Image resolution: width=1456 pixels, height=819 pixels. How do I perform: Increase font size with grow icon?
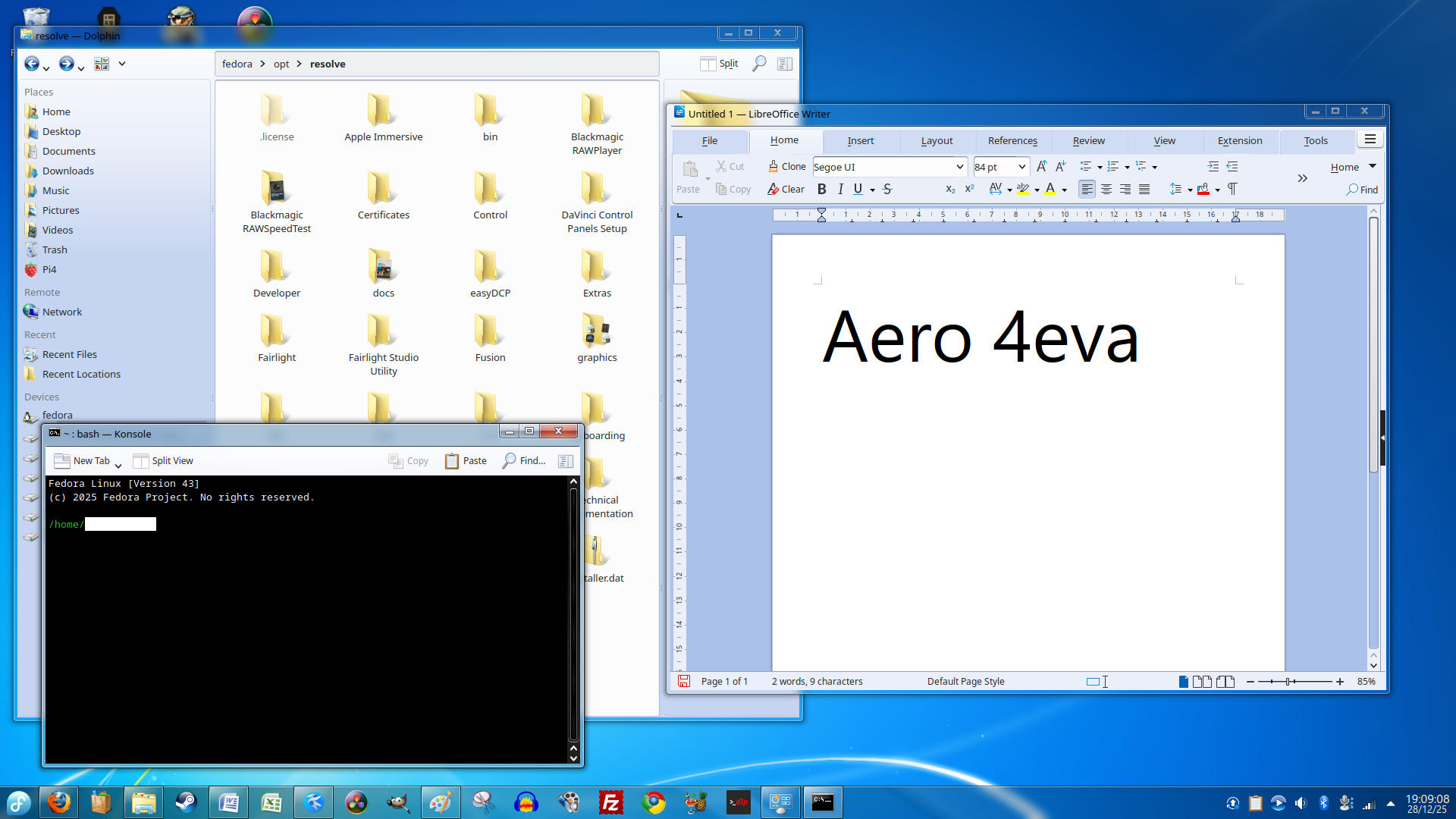click(x=1041, y=167)
